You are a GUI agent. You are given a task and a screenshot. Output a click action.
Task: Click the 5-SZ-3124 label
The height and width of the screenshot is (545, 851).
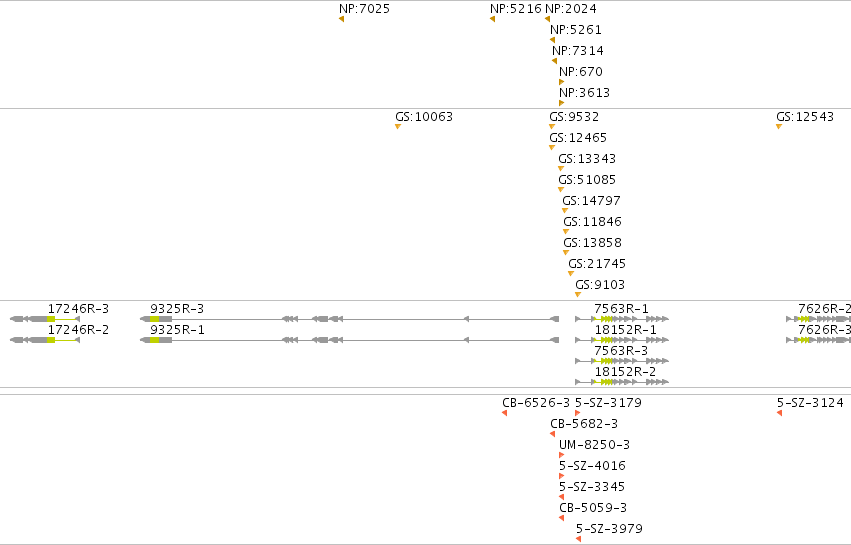tap(810, 403)
